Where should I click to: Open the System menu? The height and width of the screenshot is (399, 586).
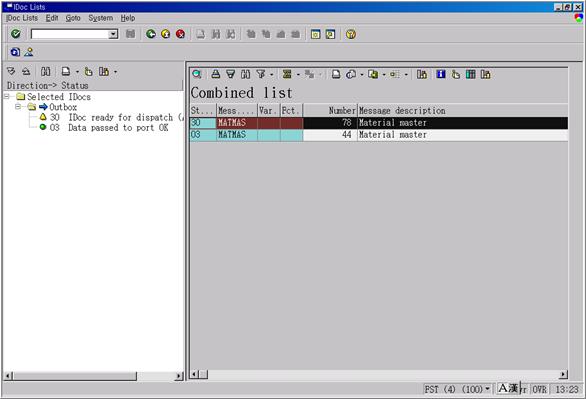[101, 18]
